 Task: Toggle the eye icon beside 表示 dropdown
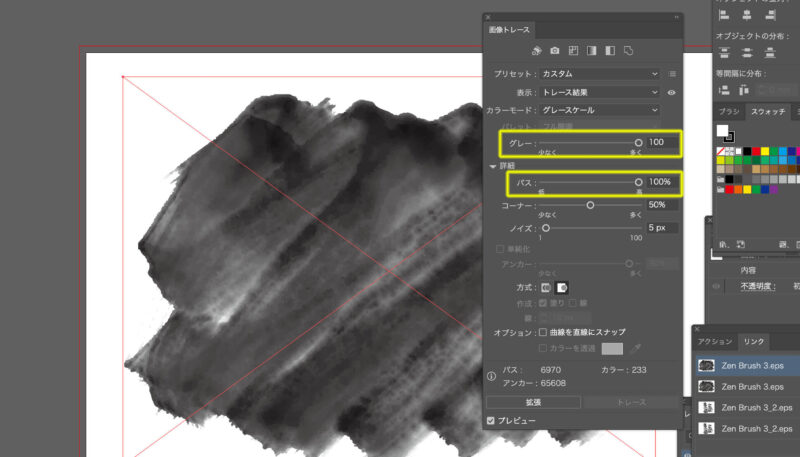click(x=672, y=92)
